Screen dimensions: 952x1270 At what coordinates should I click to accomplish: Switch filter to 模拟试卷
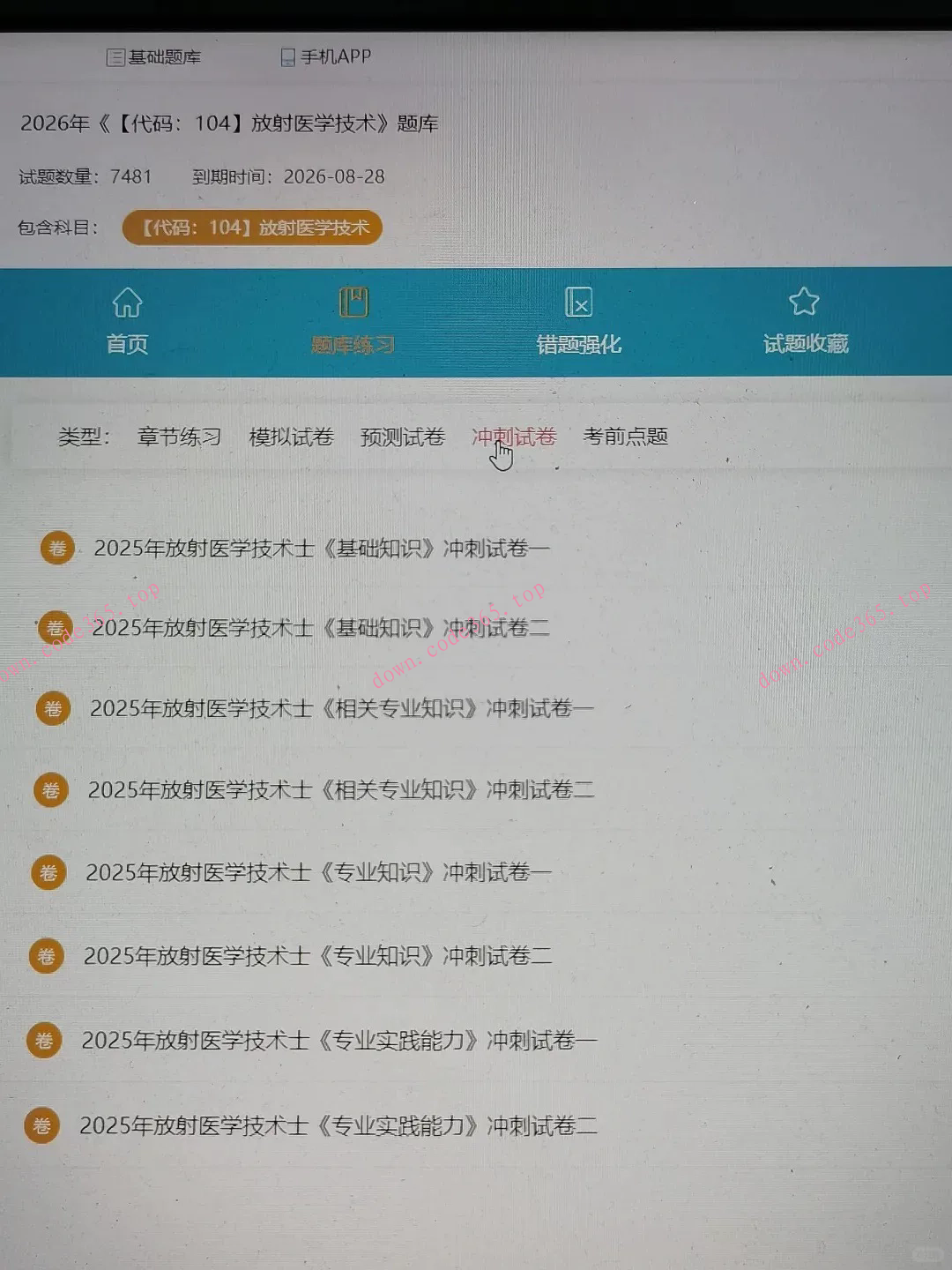[291, 437]
